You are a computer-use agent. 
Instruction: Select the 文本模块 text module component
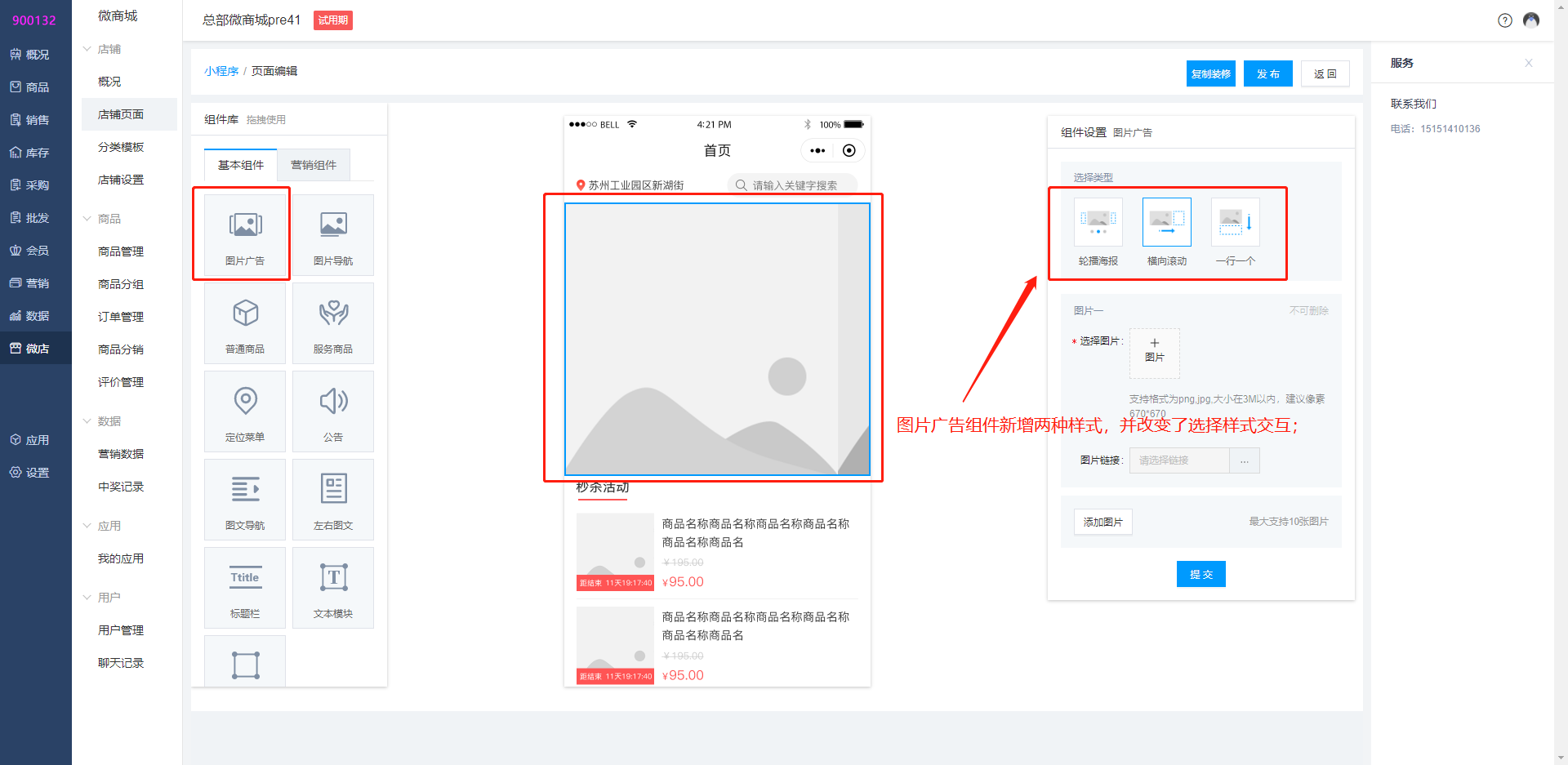click(333, 587)
